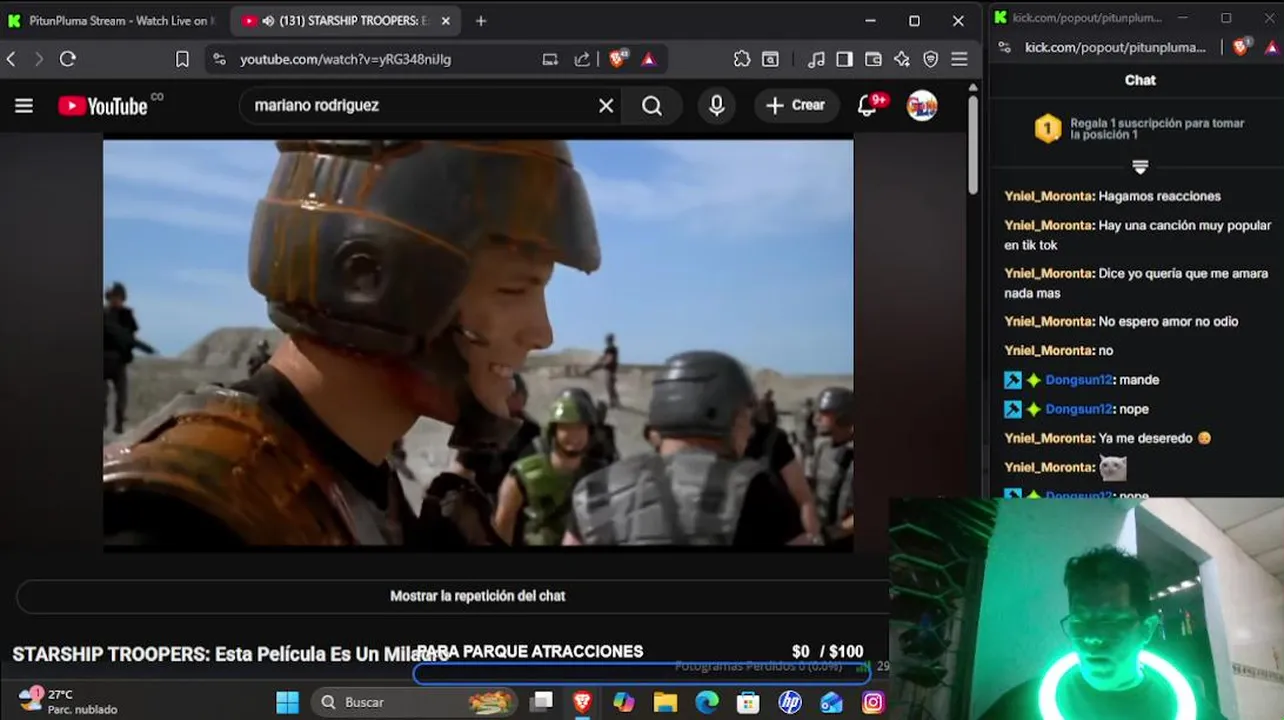Toggle Brave sidebar panel

pyautogui.click(x=845, y=59)
